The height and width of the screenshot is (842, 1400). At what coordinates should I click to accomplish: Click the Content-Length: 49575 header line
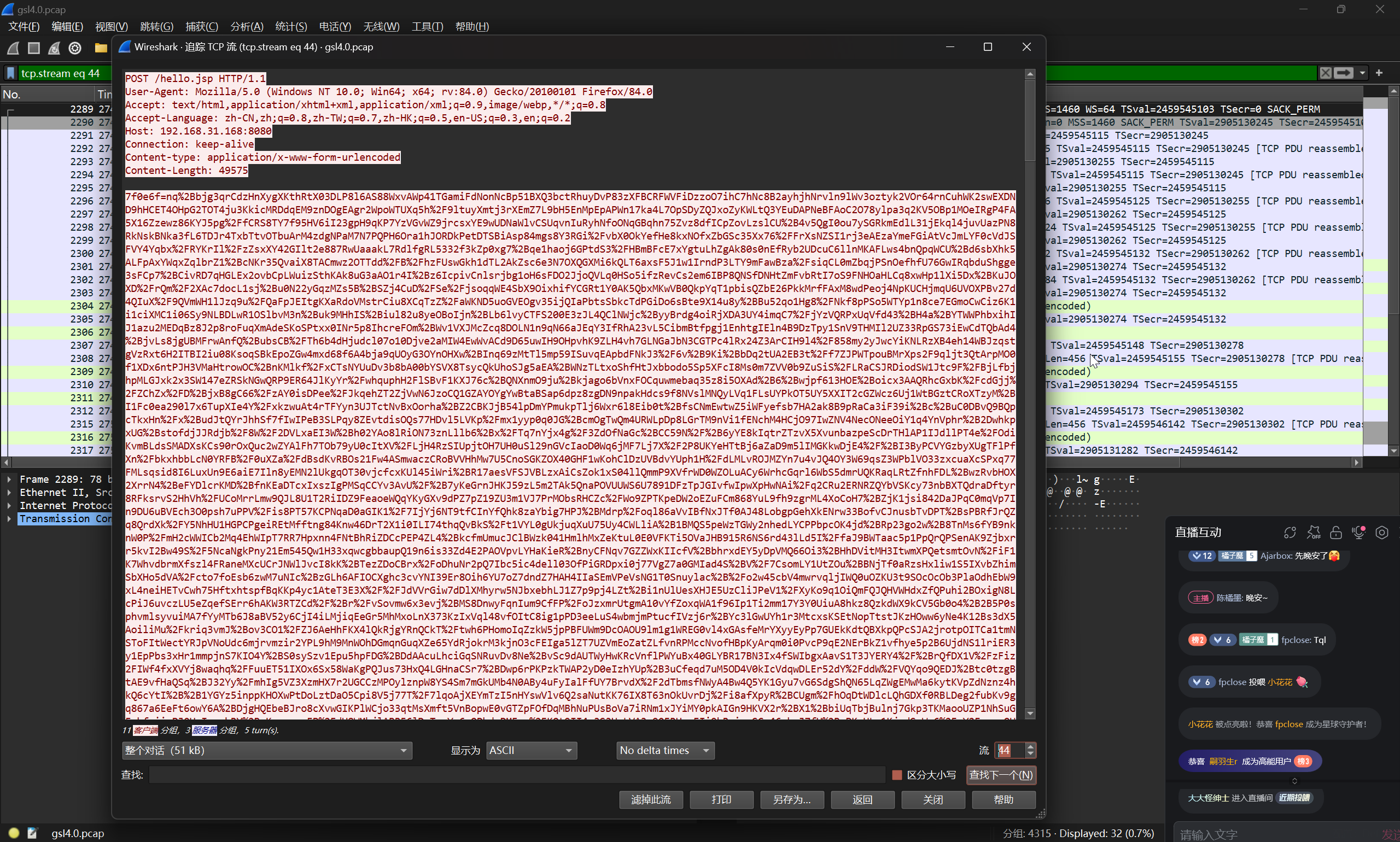[186, 170]
